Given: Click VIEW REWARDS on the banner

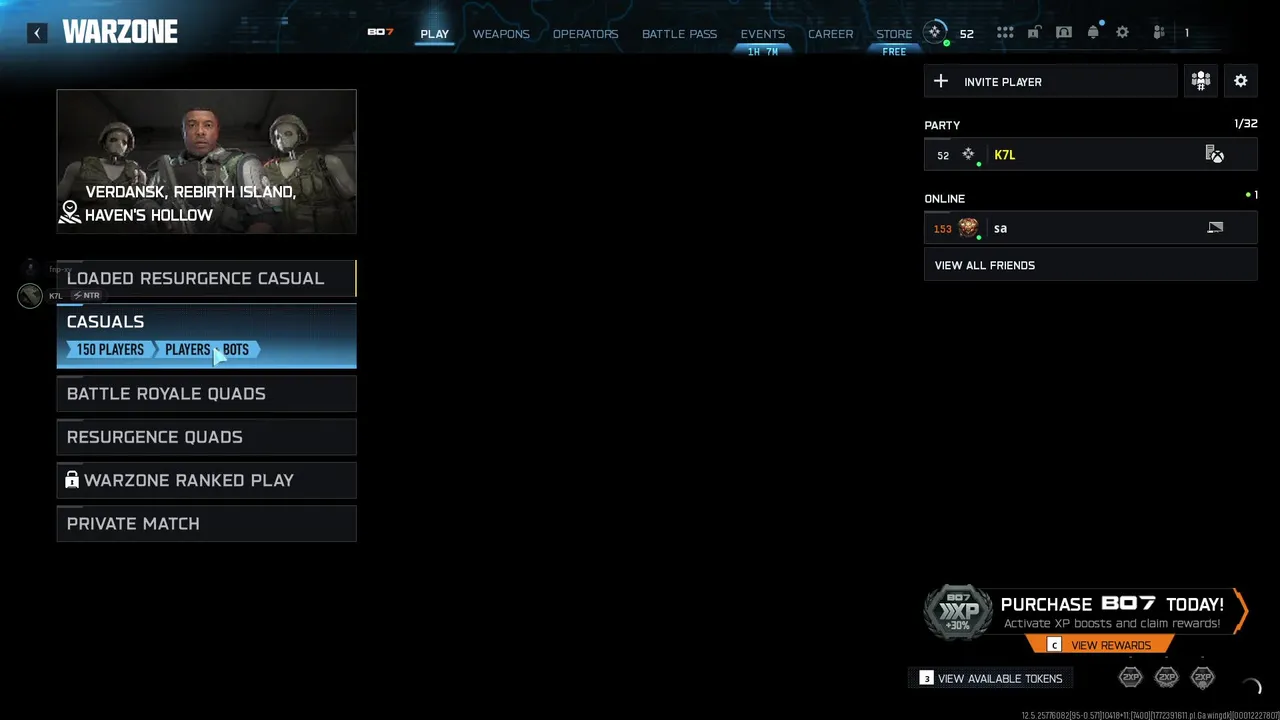Looking at the screenshot, I should (x=1099, y=645).
